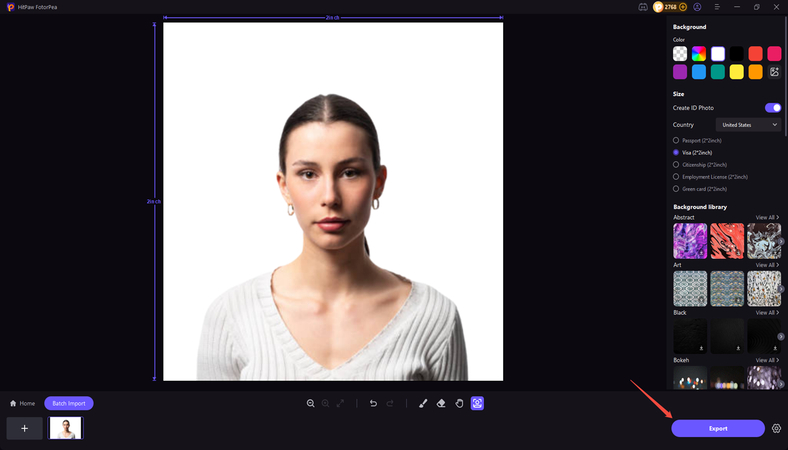Select the brush tool
This screenshot has width=788, height=450.
click(x=423, y=403)
